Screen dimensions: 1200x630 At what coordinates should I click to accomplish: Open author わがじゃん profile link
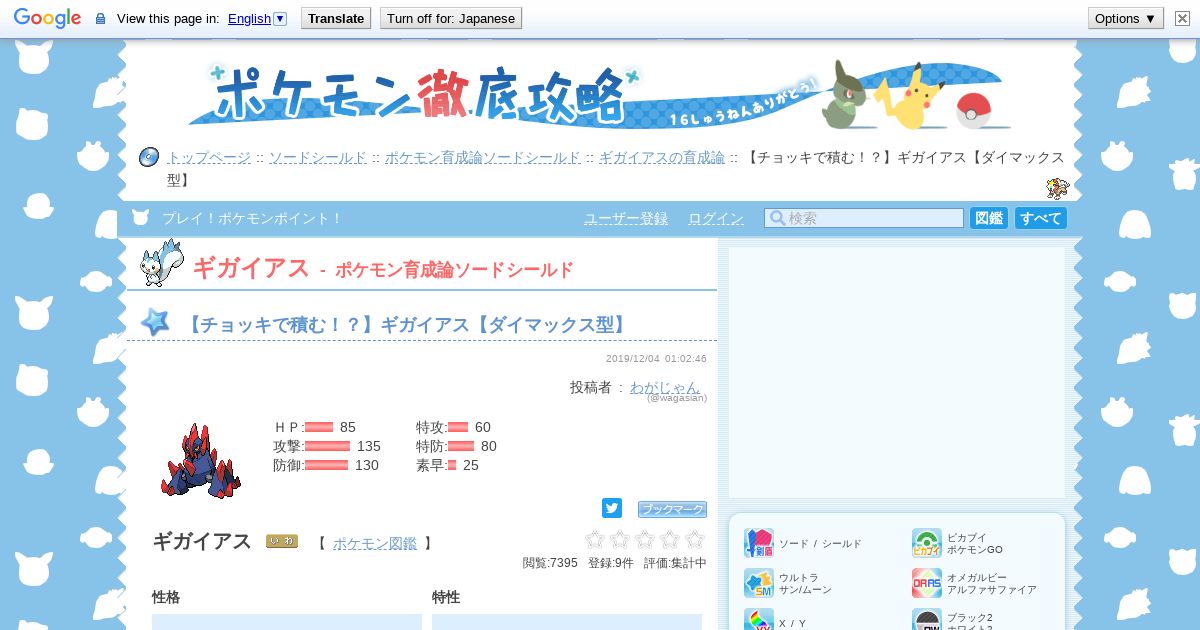pyautogui.click(x=665, y=387)
